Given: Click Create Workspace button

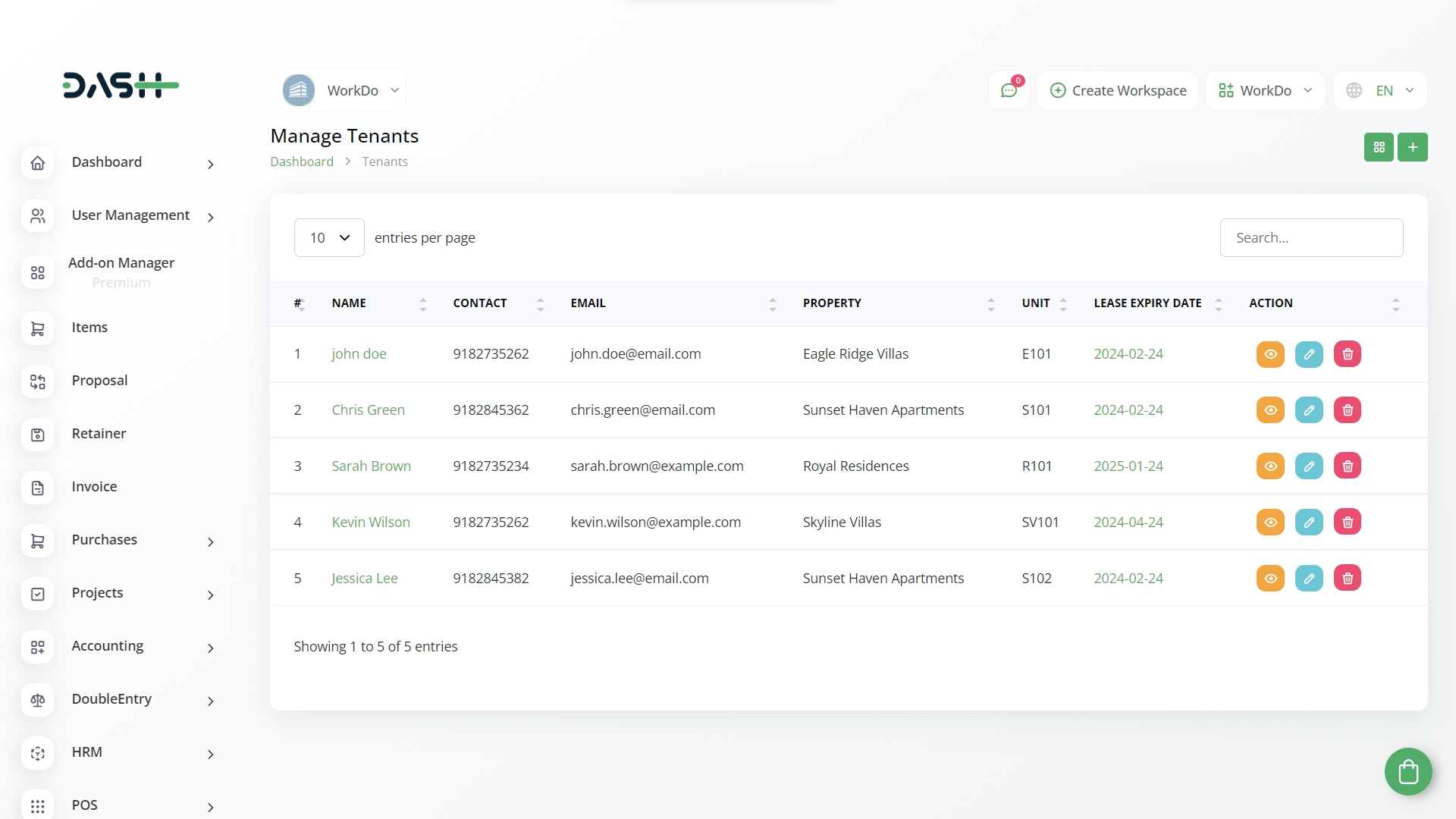Looking at the screenshot, I should pos(1118,90).
